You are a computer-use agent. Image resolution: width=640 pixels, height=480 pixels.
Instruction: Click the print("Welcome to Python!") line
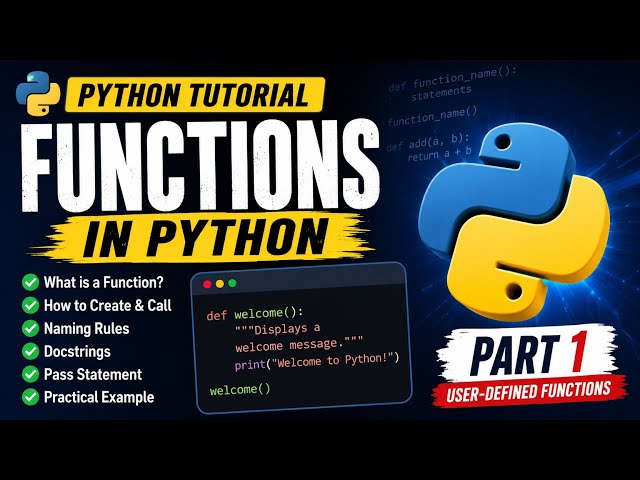317,361
